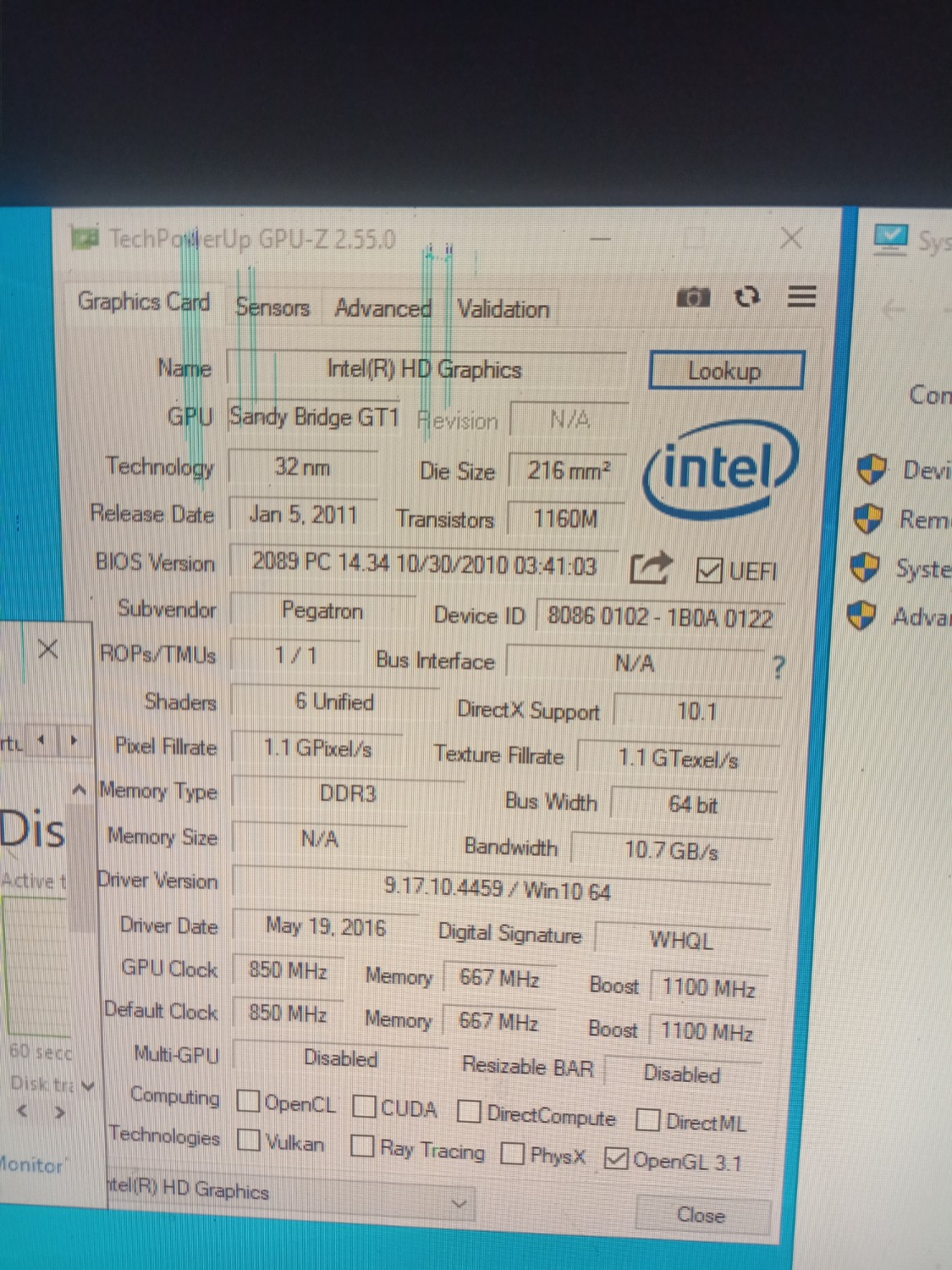Toggle the CUDA checkbox
Viewport: 952px width, 1270px height.
pyautogui.click(x=365, y=1106)
